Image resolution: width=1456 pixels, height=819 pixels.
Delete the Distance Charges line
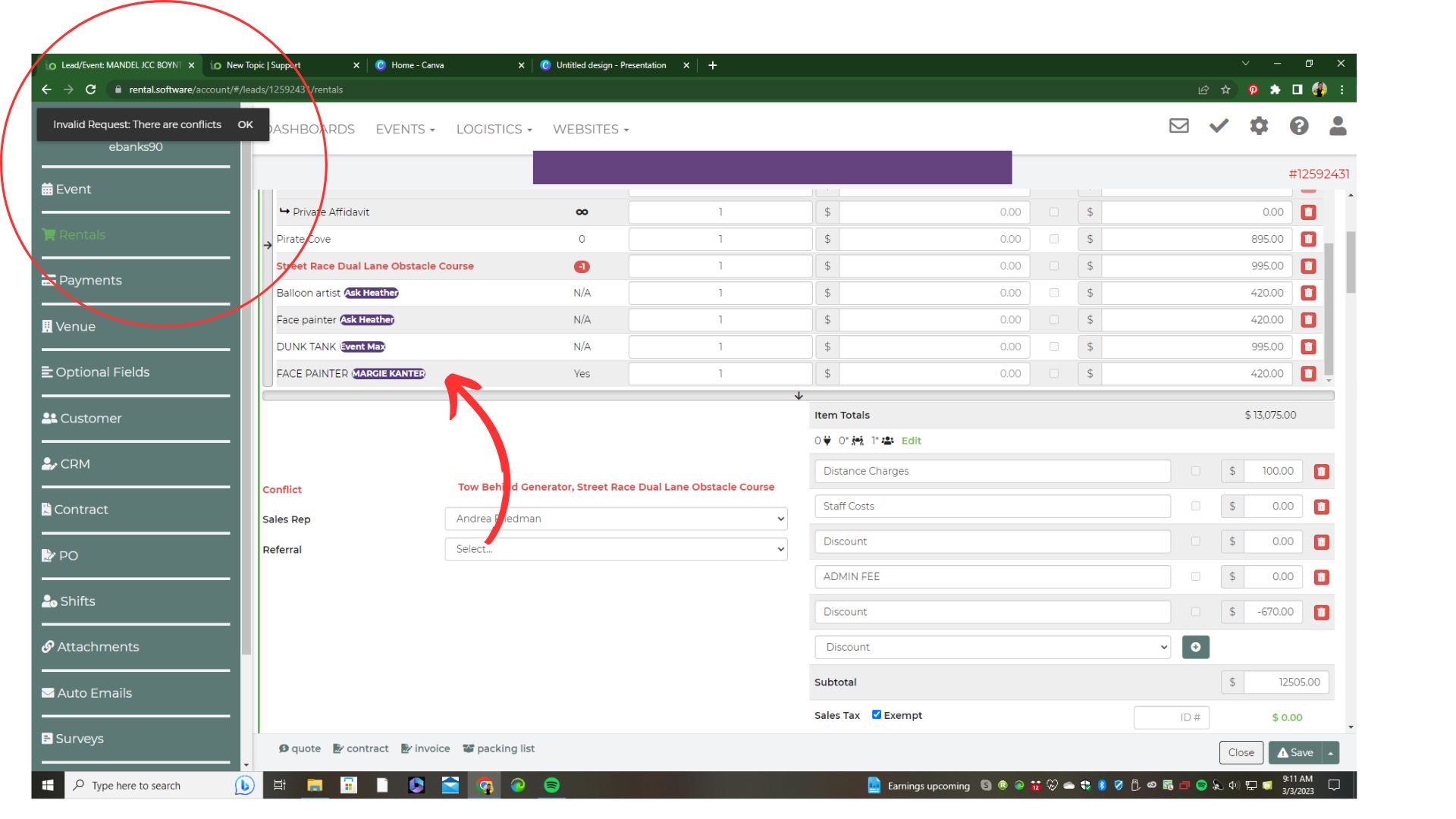tap(1321, 472)
